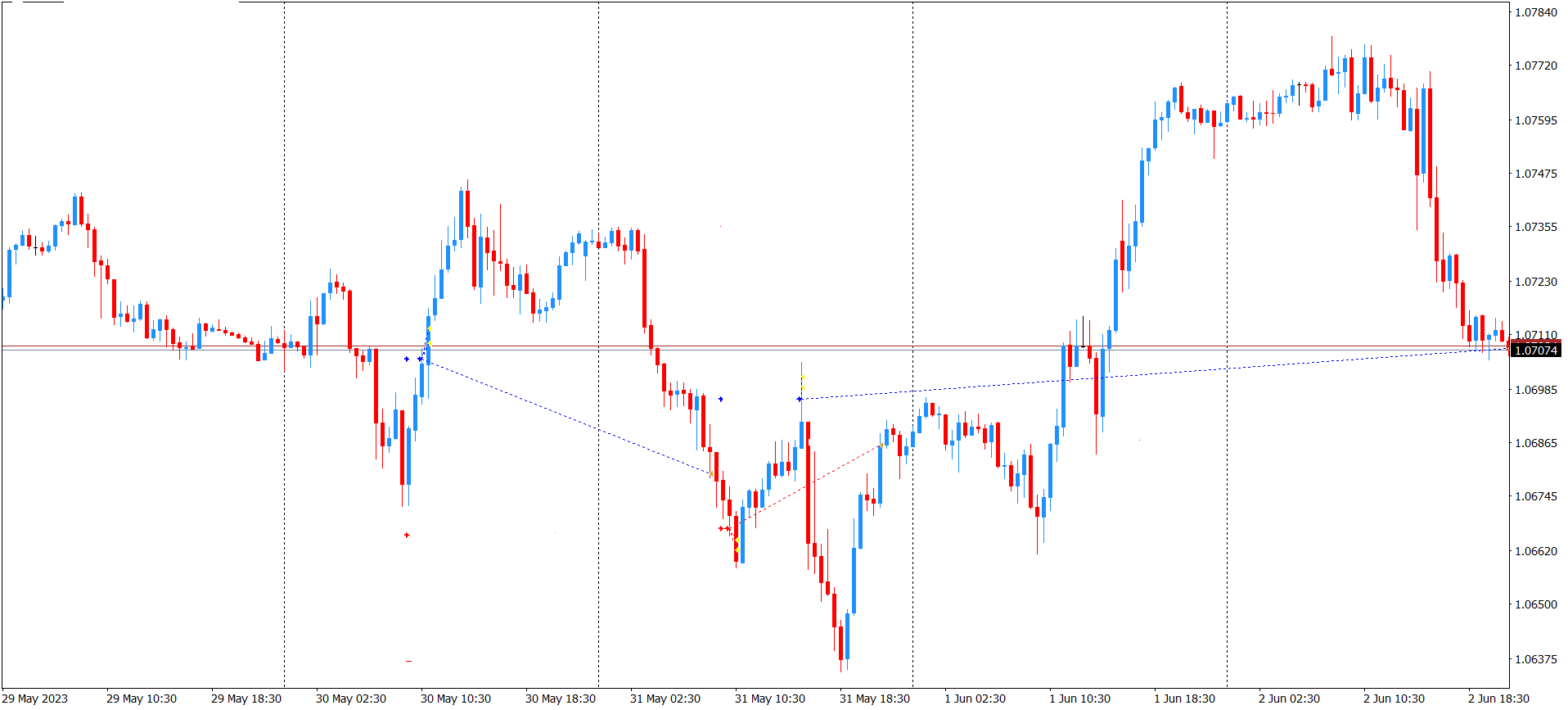The width and height of the screenshot is (1568, 710).
Task: Select the 2 Jun 18:30 time label
Action: tap(1499, 699)
